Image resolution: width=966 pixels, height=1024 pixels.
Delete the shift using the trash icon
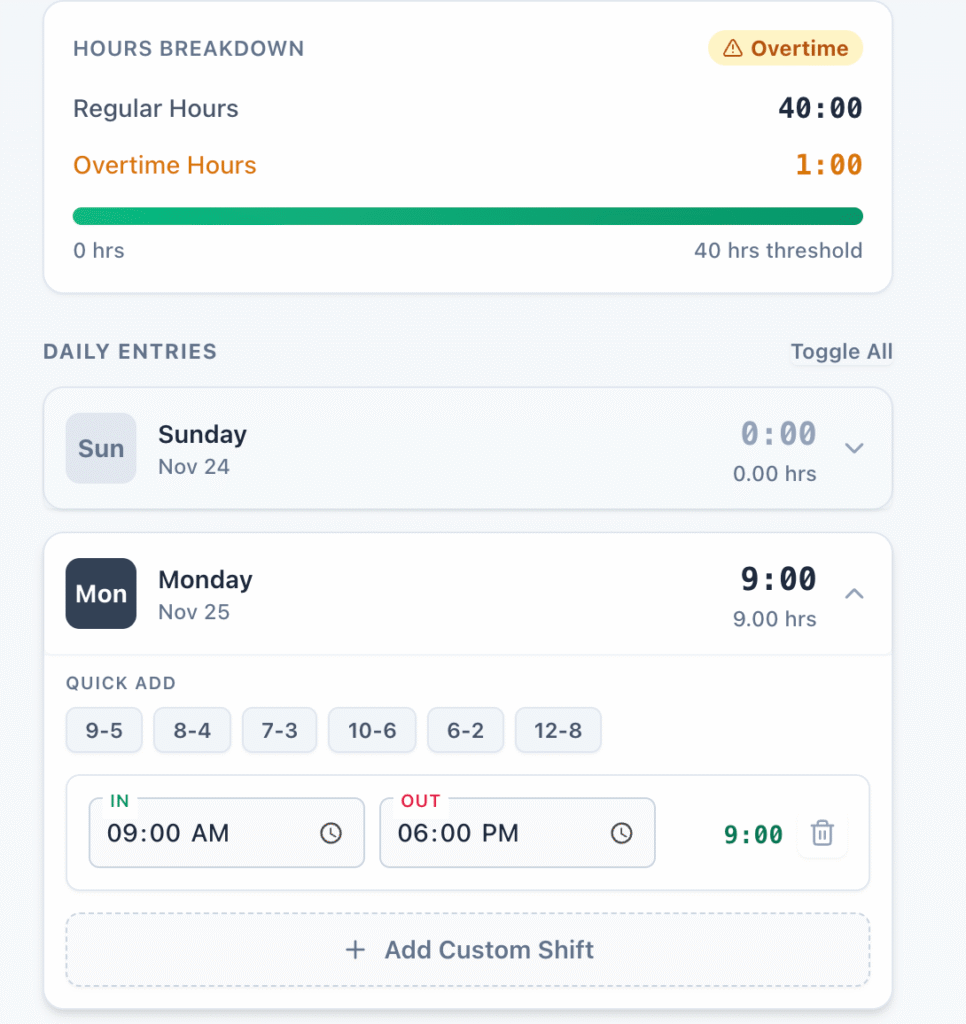click(822, 834)
